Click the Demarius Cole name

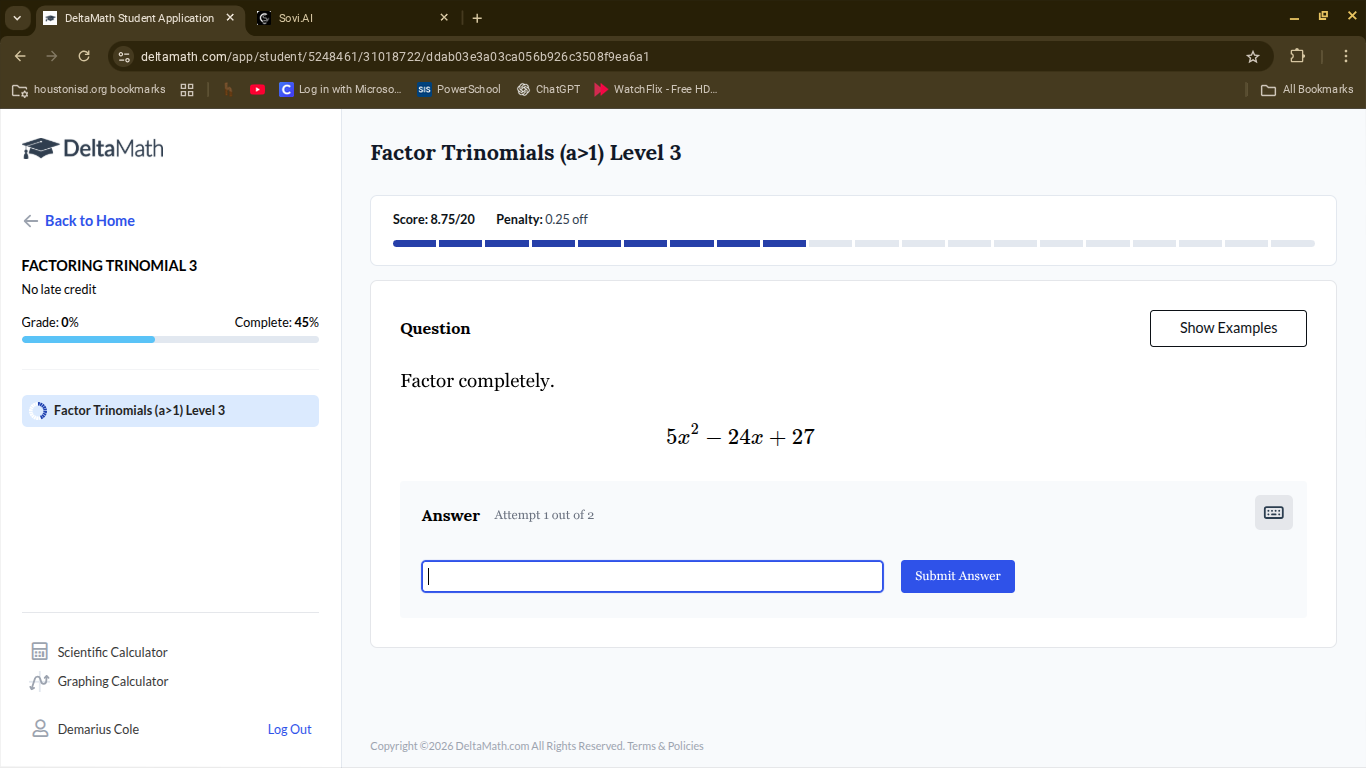click(98, 729)
